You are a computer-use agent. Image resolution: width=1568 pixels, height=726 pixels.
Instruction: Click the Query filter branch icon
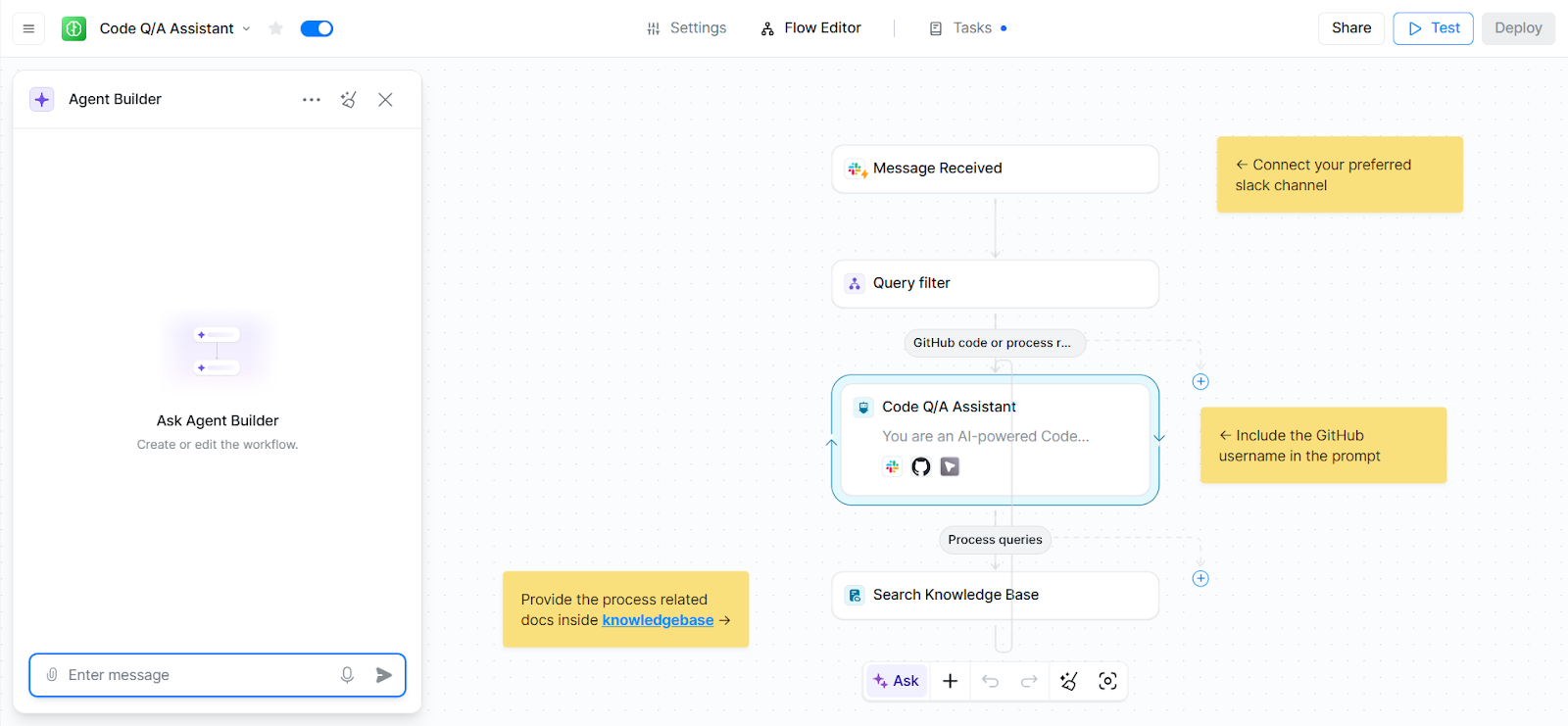pos(855,283)
